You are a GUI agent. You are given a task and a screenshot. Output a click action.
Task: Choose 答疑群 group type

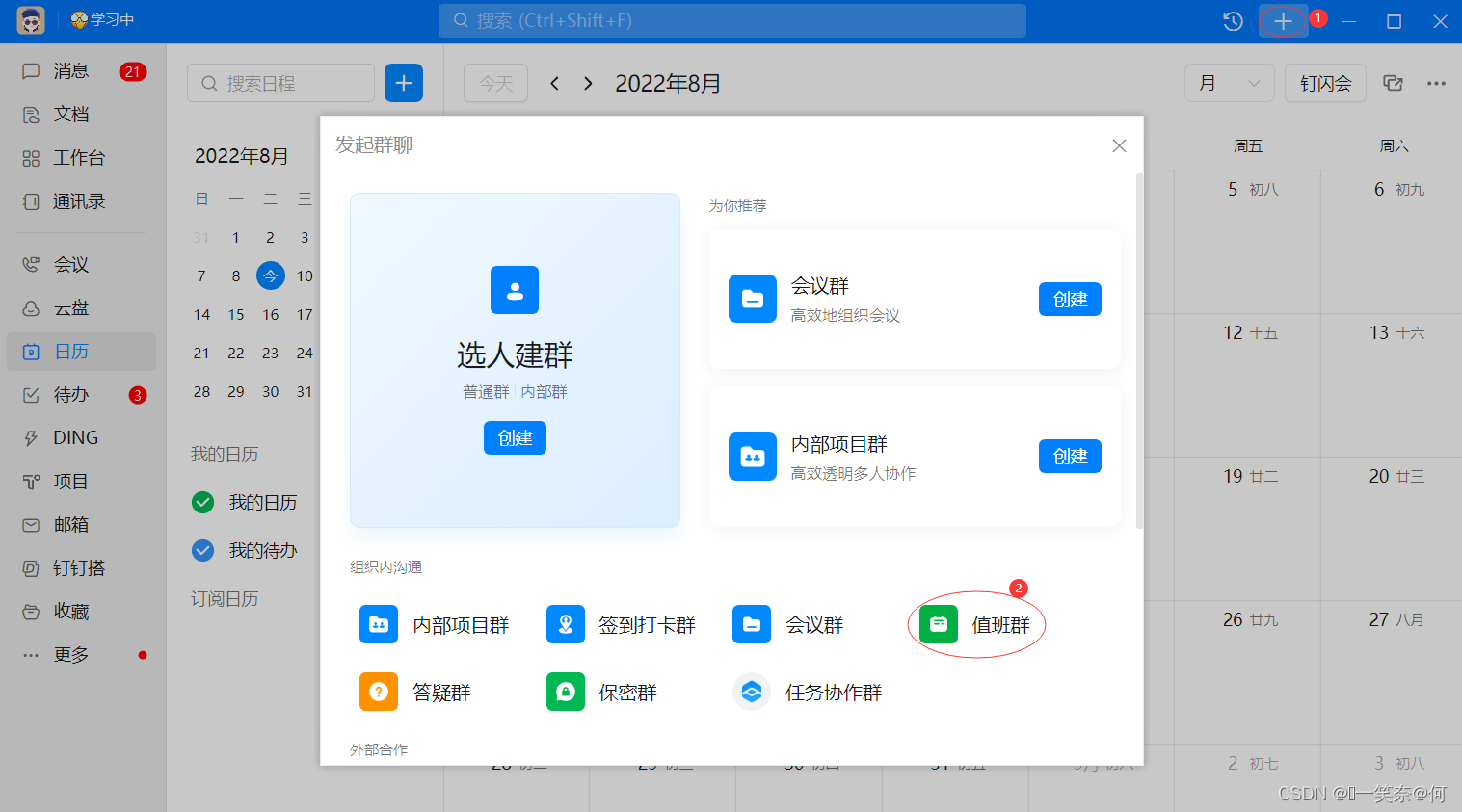pyautogui.click(x=415, y=693)
